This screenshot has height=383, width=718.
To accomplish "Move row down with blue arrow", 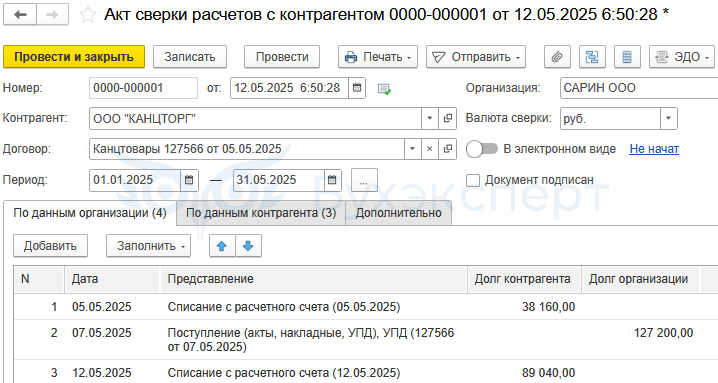I will click(248, 246).
